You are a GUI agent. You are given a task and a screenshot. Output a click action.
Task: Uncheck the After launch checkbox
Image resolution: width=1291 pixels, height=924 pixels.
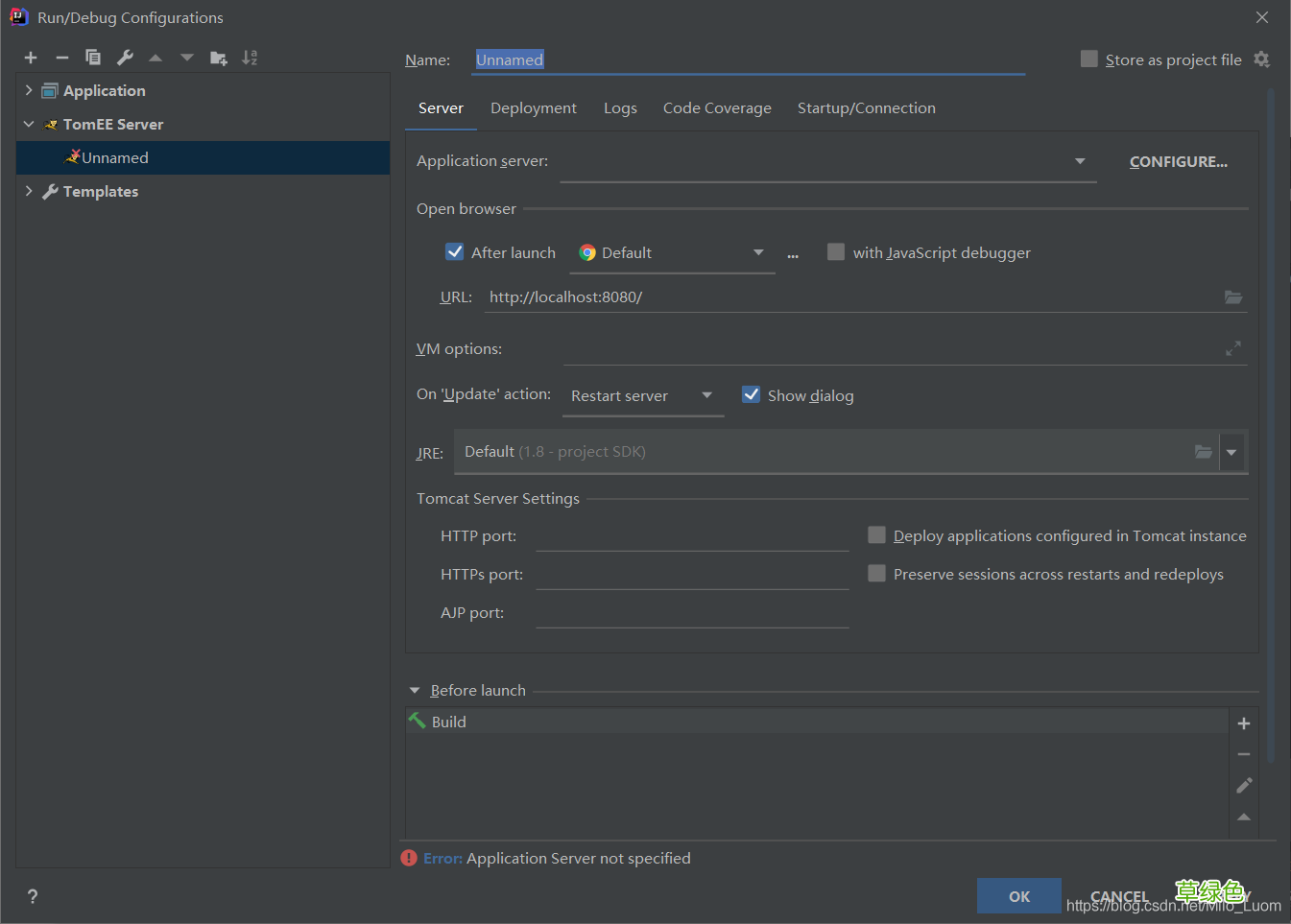pos(455,252)
